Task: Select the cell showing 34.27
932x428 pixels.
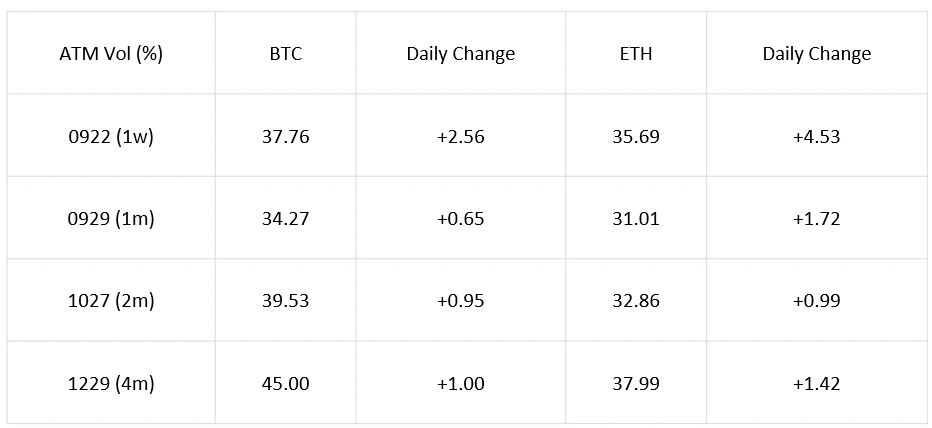Action: (x=285, y=218)
